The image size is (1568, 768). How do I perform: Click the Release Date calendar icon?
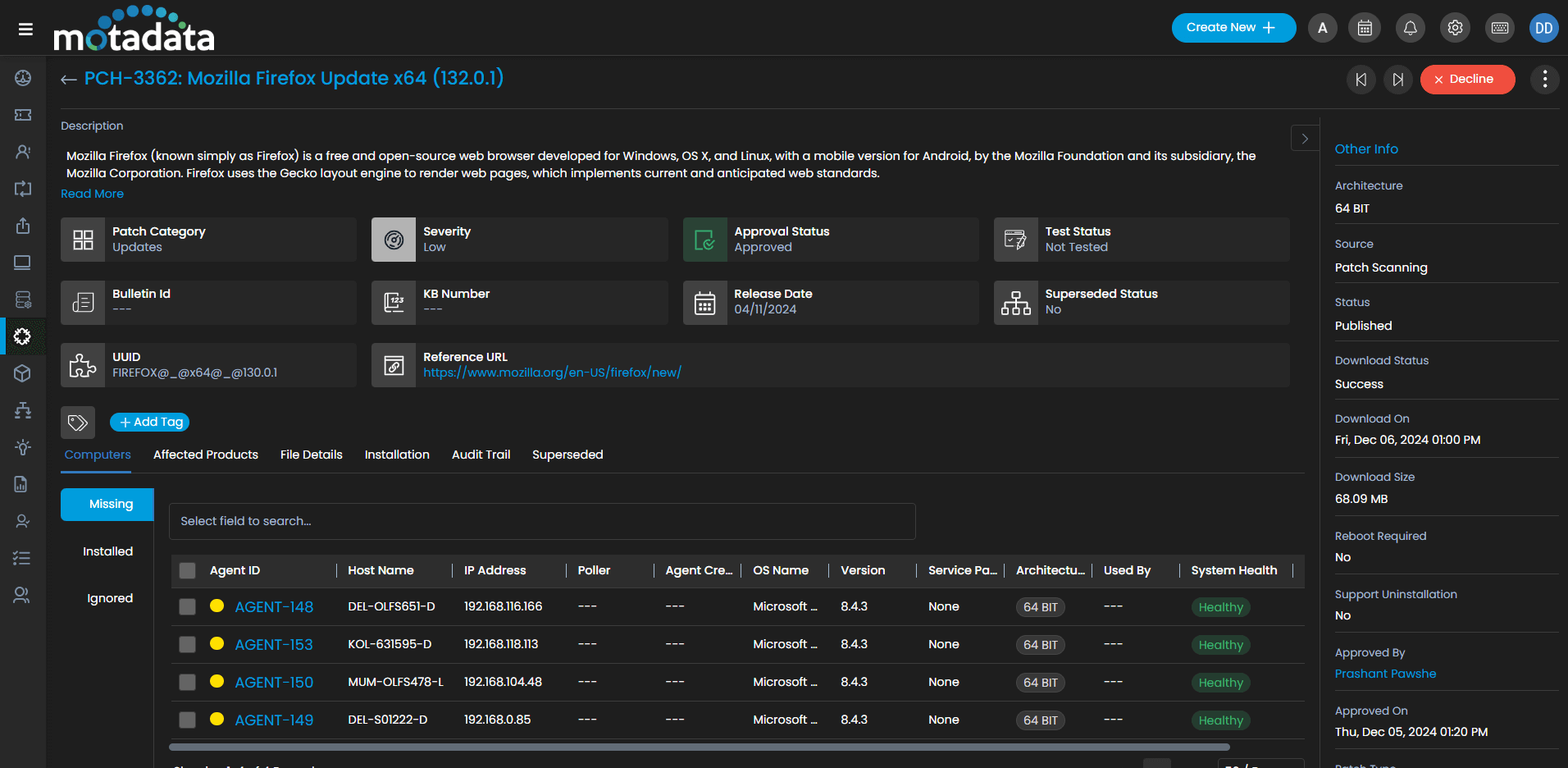pyautogui.click(x=705, y=303)
